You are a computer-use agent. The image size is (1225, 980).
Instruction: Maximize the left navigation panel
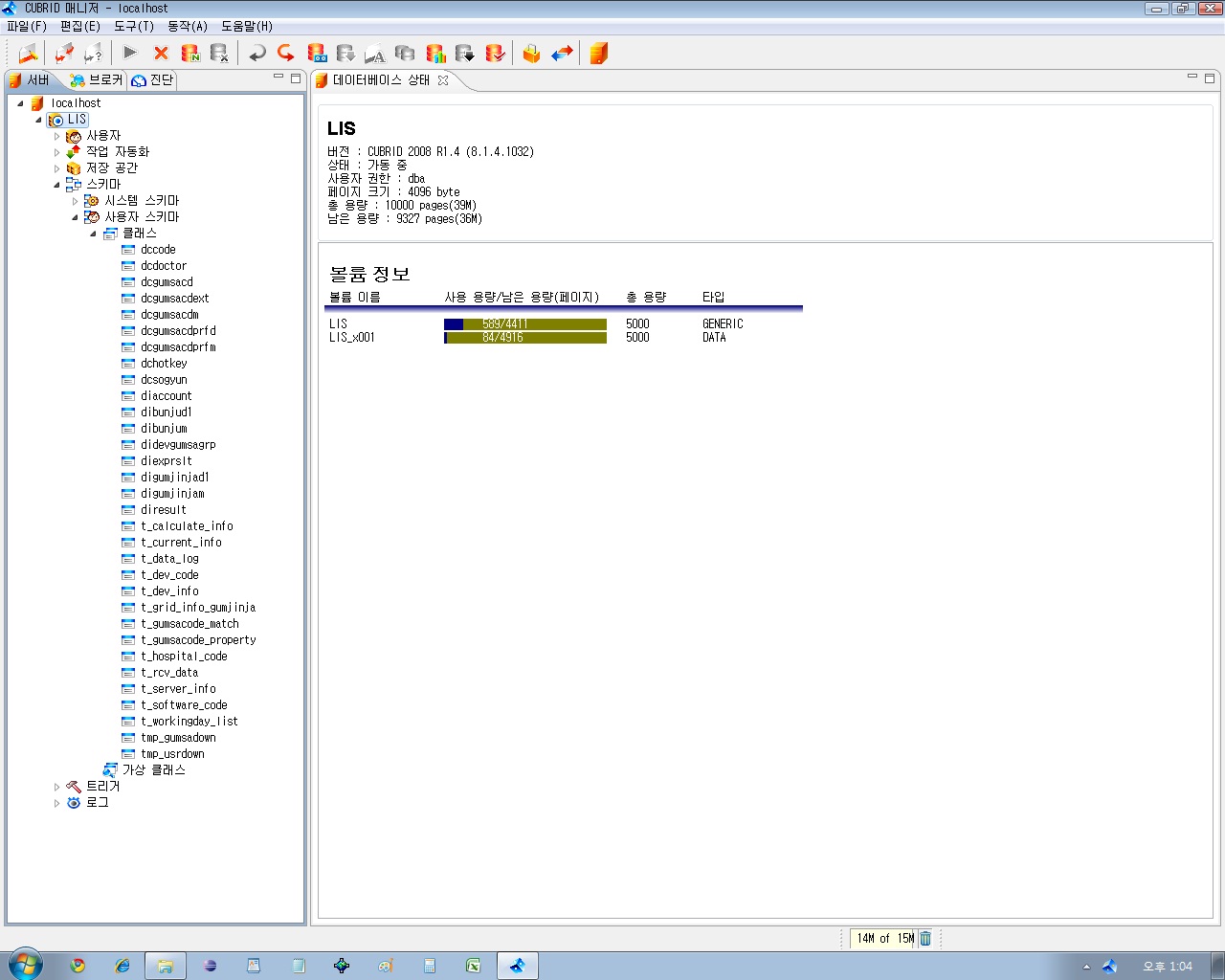click(x=296, y=78)
